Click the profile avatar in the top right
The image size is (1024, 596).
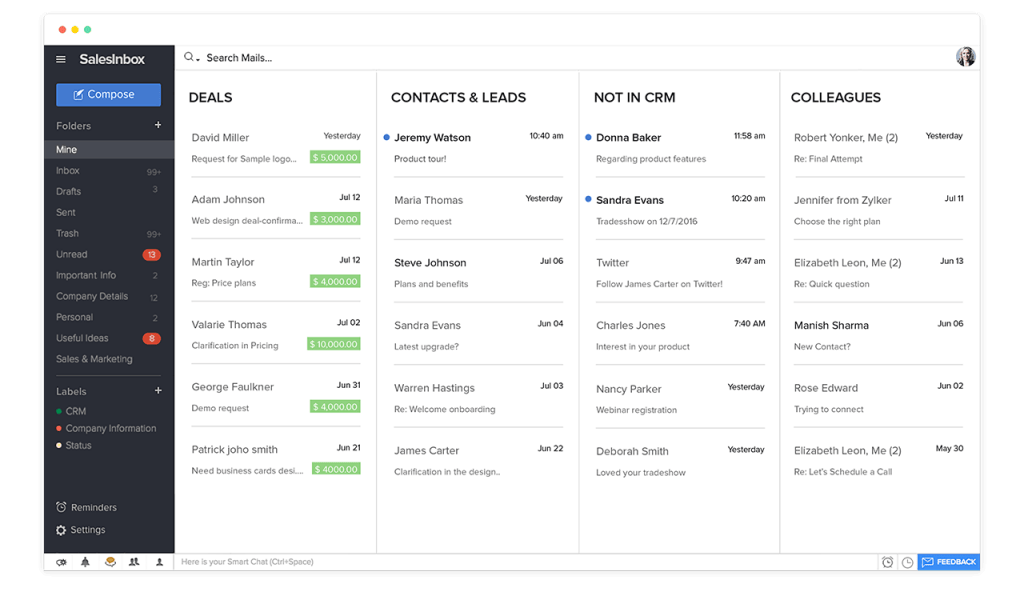tap(965, 57)
